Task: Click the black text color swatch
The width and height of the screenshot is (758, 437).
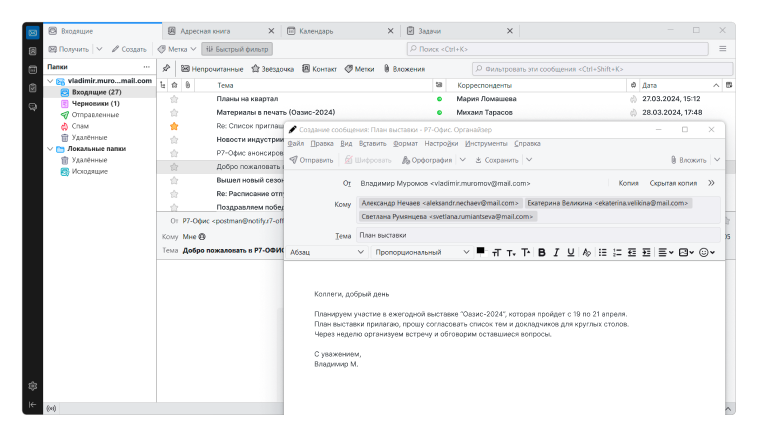Action: tap(481, 250)
